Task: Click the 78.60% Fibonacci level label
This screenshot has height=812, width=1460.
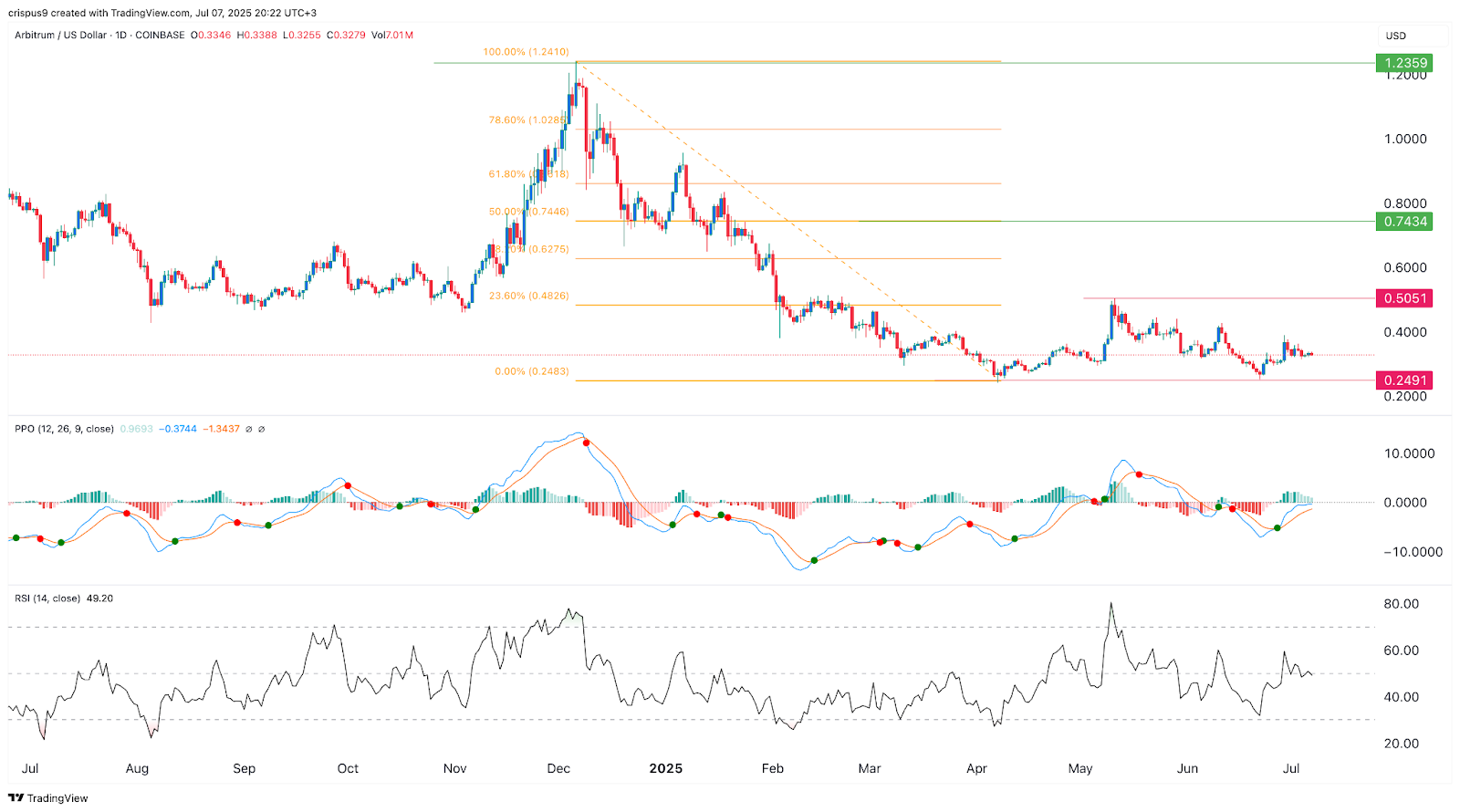Action: [527, 120]
